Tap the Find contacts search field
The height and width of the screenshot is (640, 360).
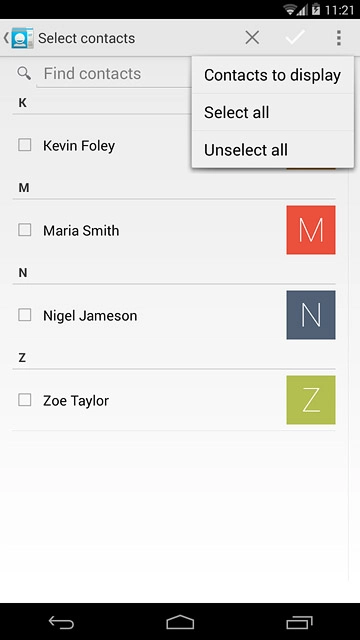114,74
